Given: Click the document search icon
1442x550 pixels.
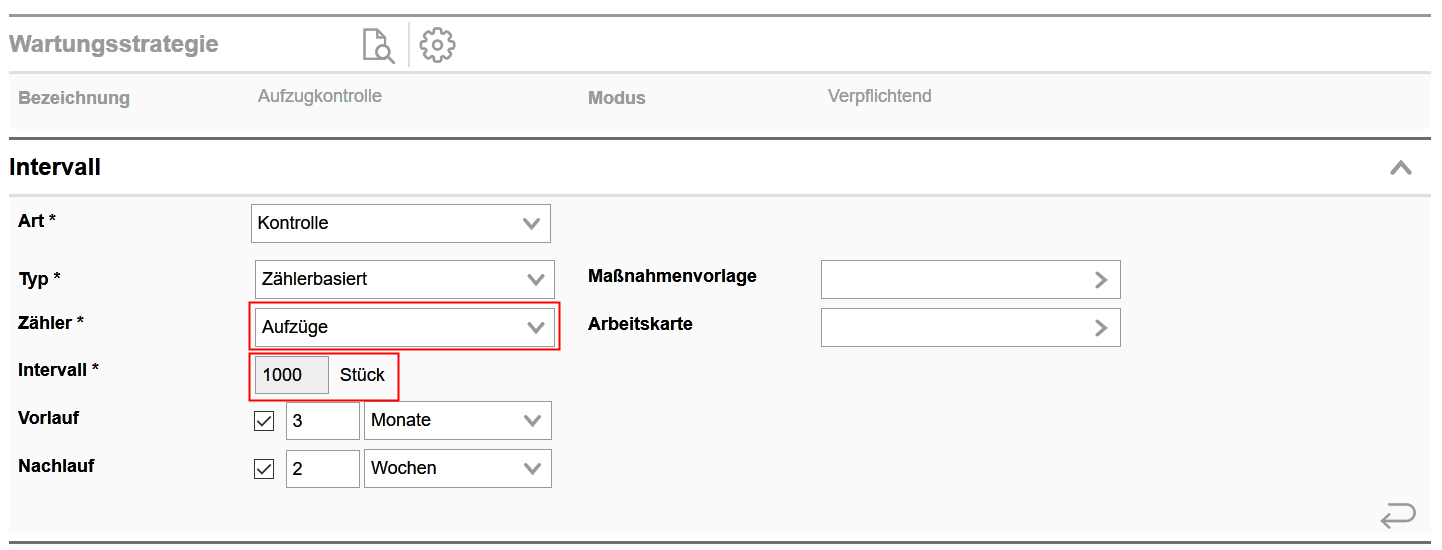Looking at the screenshot, I should tap(378, 46).
